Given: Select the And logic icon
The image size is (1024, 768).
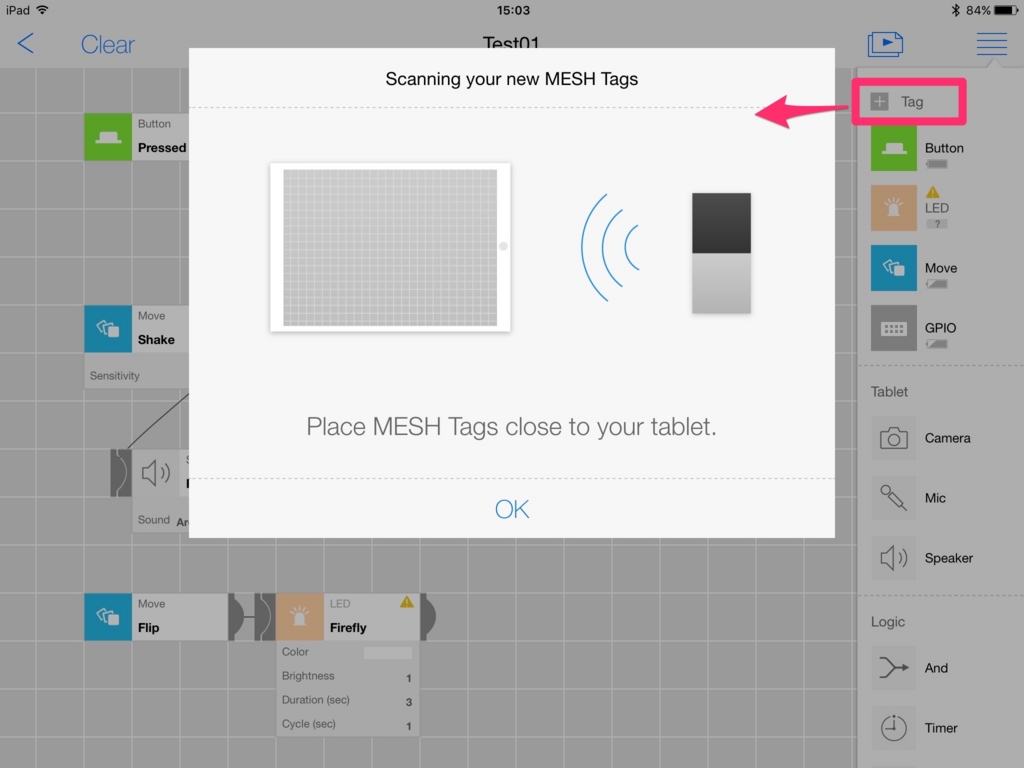Looking at the screenshot, I should tap(893, 668).
